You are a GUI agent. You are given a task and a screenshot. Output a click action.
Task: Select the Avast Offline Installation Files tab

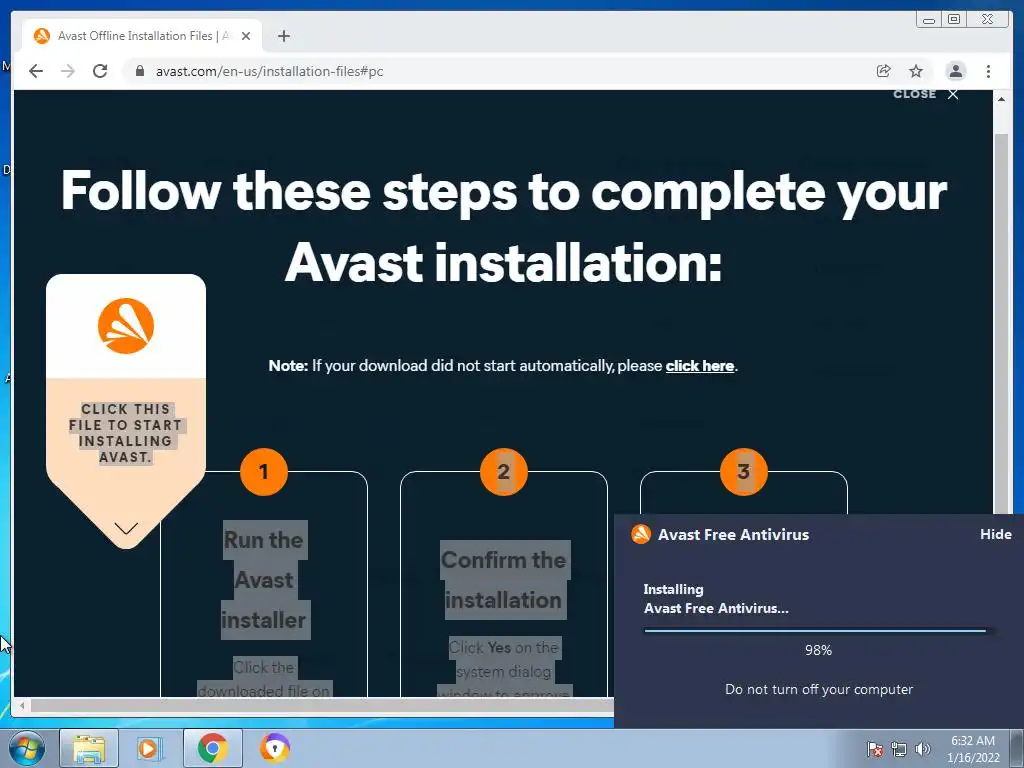coord(142,36)
